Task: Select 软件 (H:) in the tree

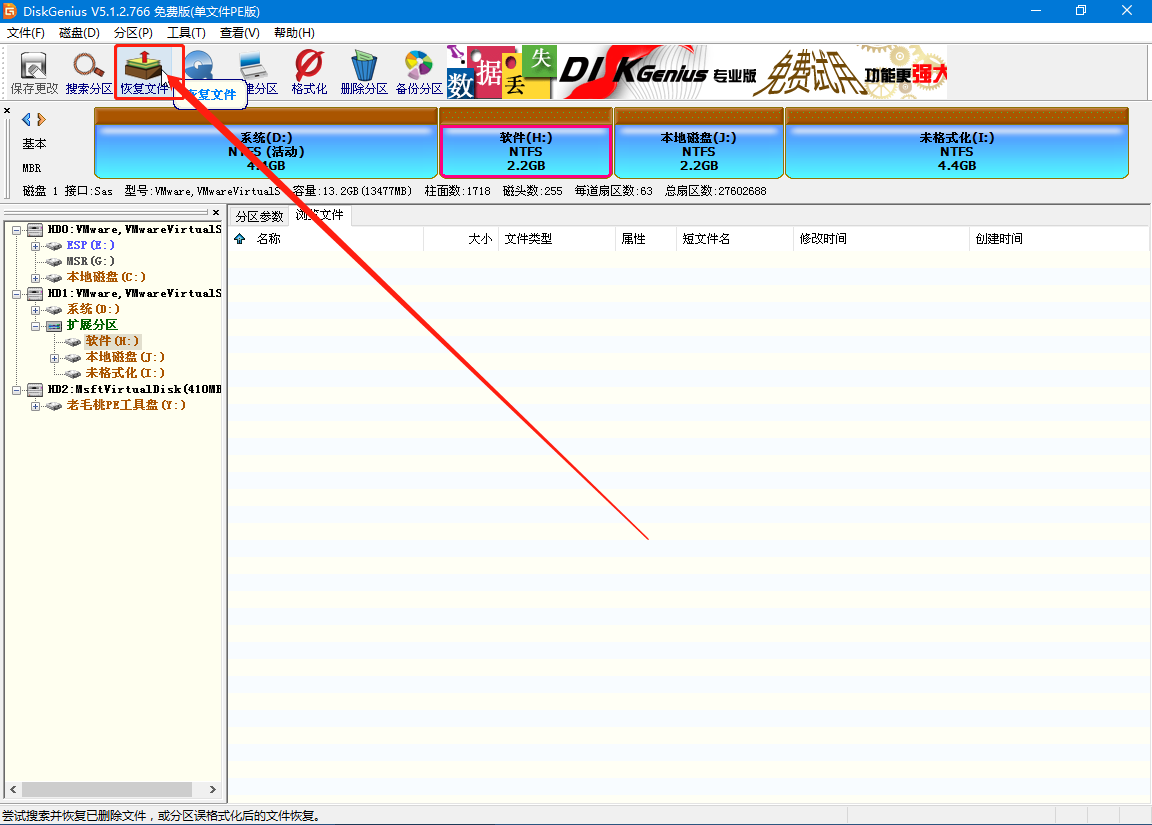Action: point(112,341)
